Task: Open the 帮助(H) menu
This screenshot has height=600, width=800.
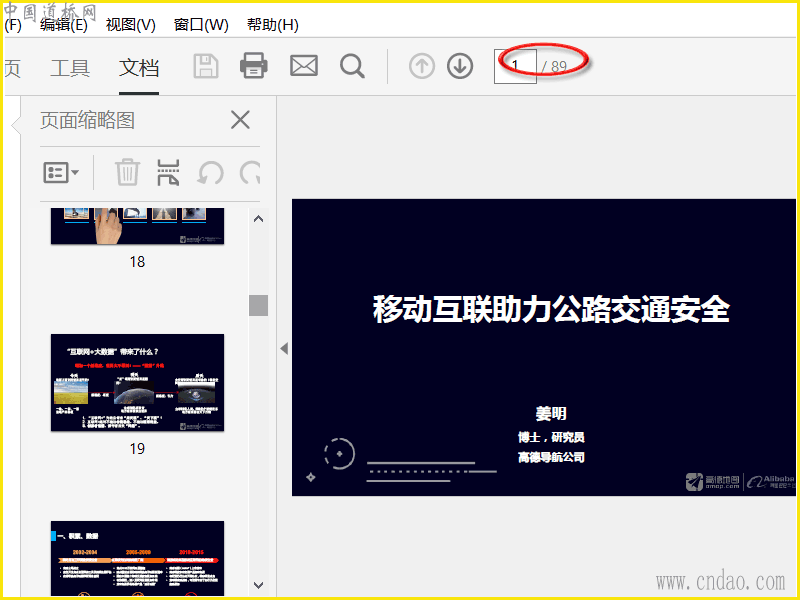Action: pyautogui.click(x=272, y=24)
